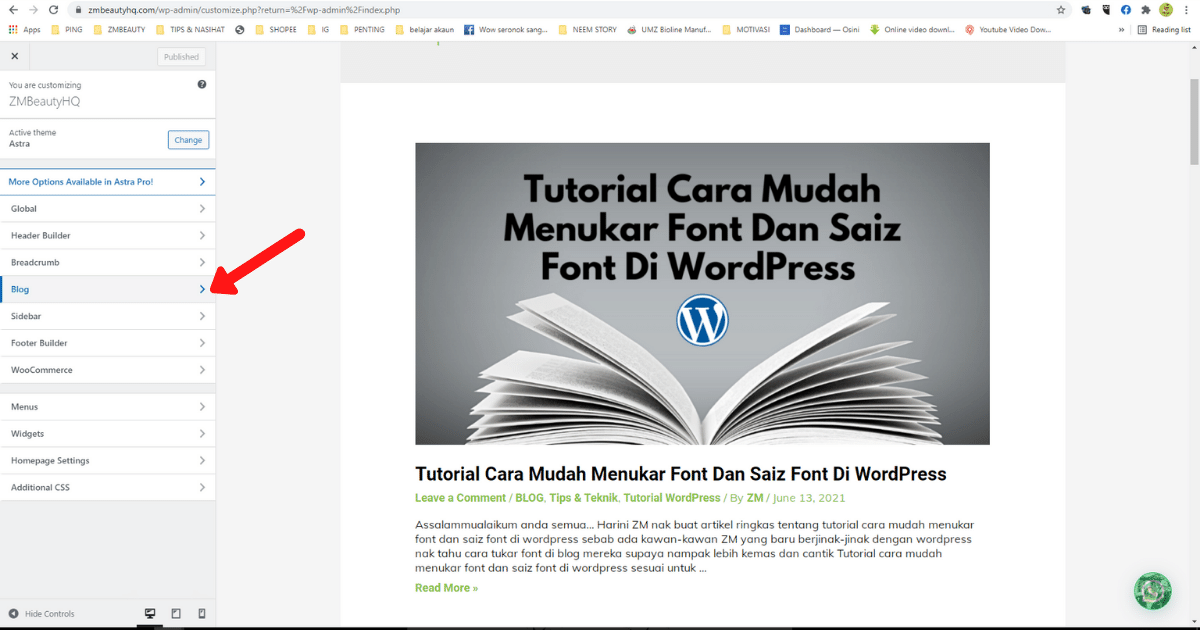View site information lock icon

click(79, 10)
